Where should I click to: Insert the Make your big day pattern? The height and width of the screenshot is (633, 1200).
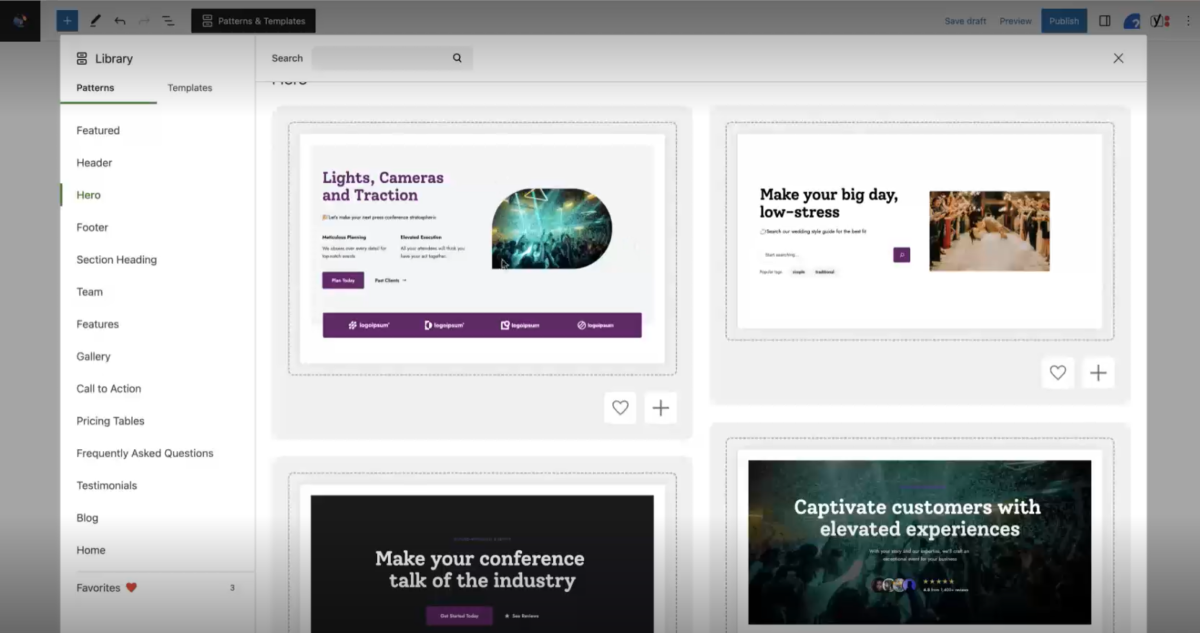tap(1098, 373)
